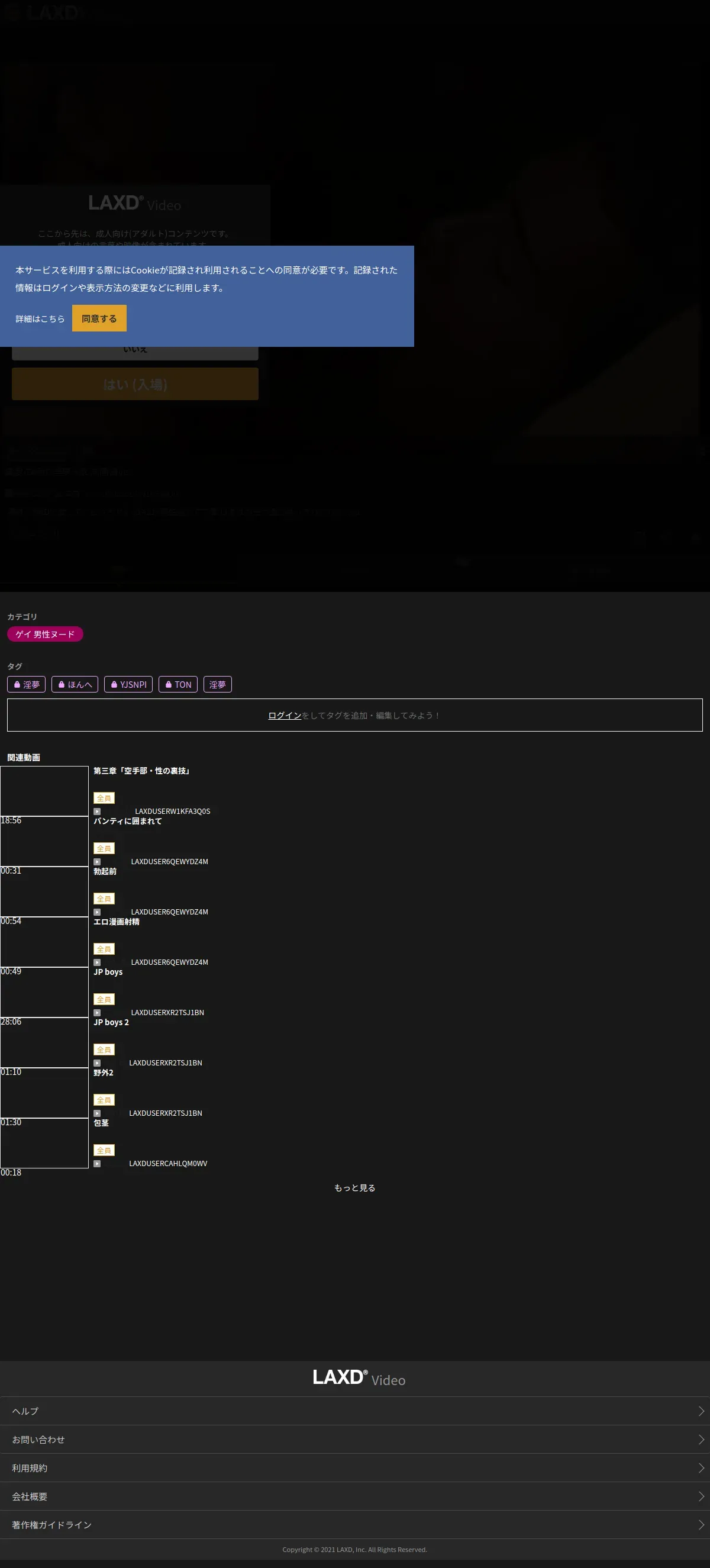Image resolution: width=710 pixels, height=1568 pixels.
Task: Click the lock icon on the TON tag
Action: pyautogui.click(x=169, y=685)
